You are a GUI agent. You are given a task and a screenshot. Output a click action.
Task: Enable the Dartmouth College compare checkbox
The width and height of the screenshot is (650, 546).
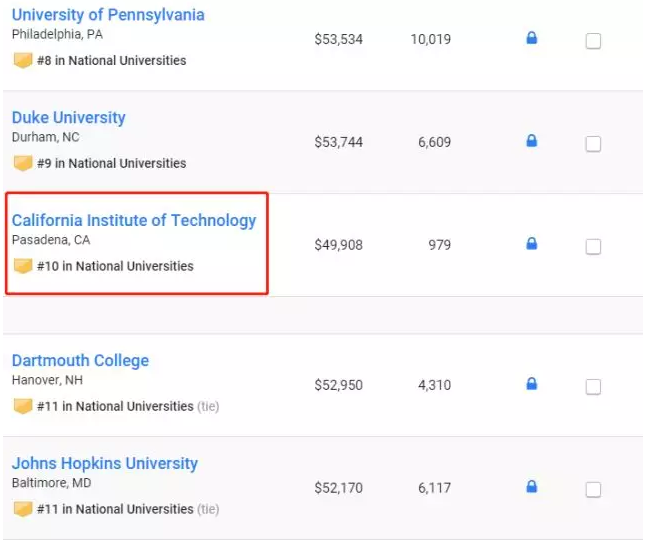point(593,387)
